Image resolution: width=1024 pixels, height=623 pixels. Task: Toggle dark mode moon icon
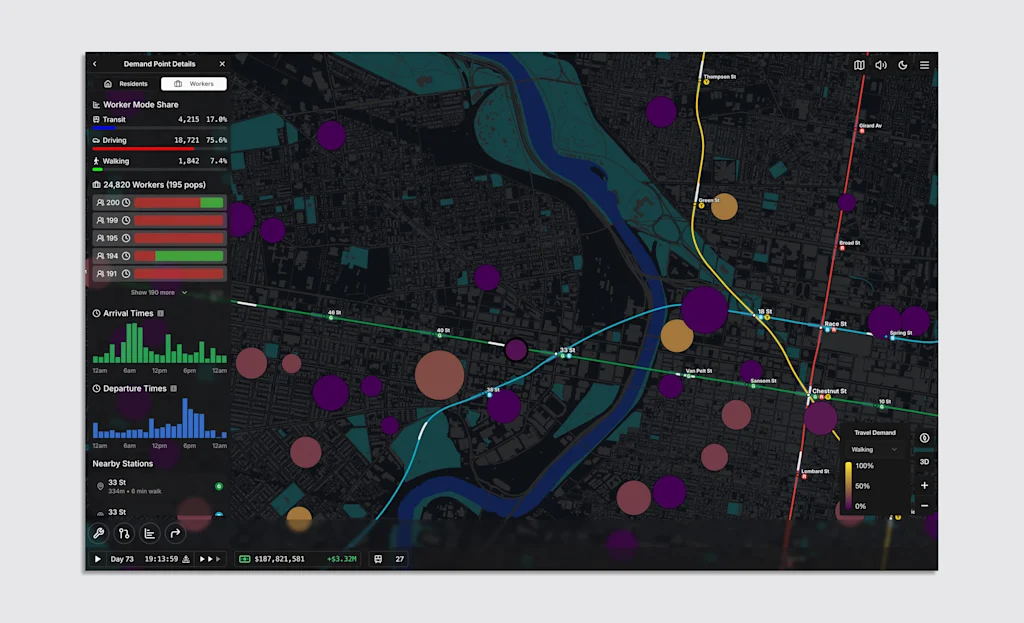(x=903, y=65)
